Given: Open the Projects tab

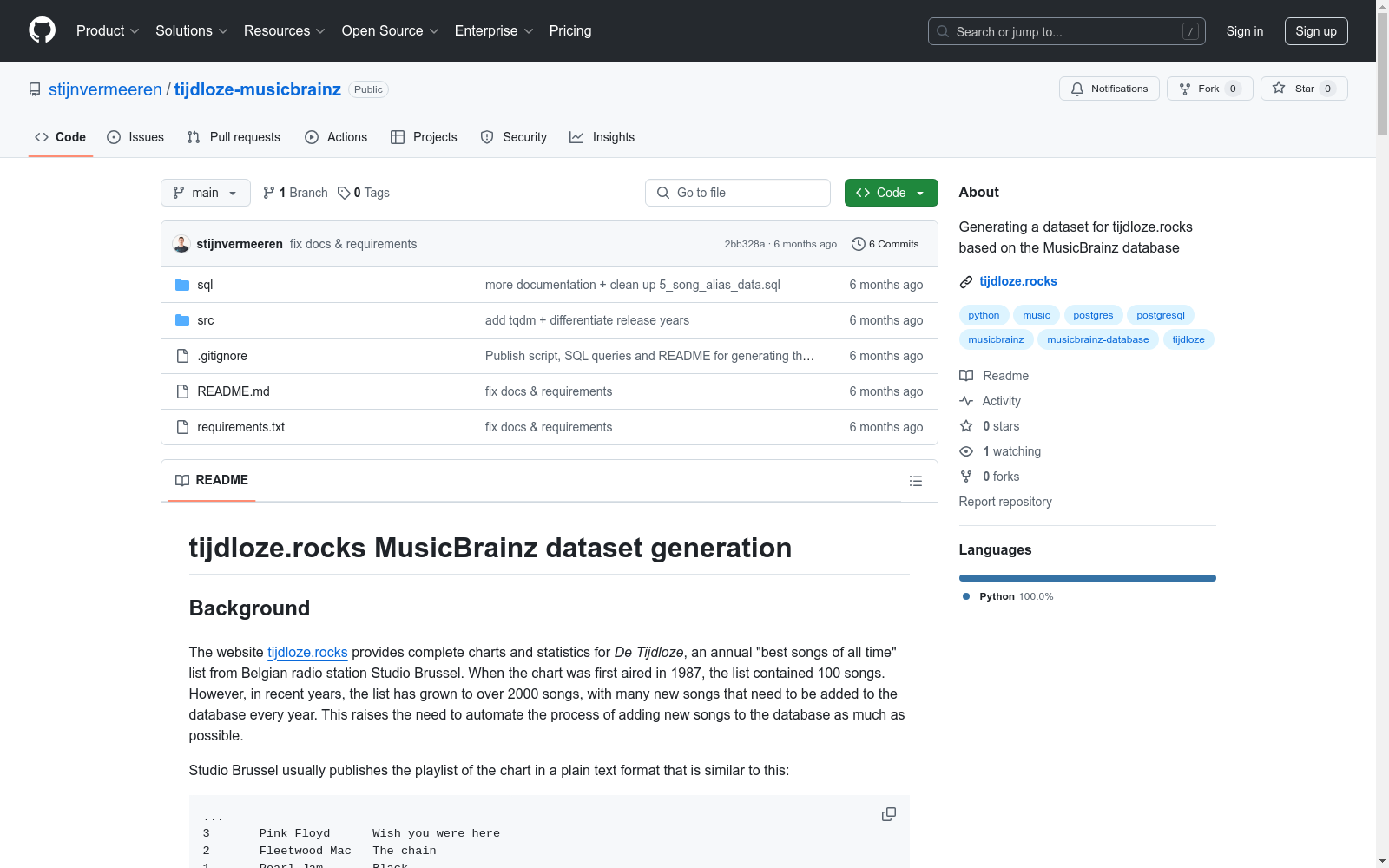Looking at the screenshot, I should 424,137.
